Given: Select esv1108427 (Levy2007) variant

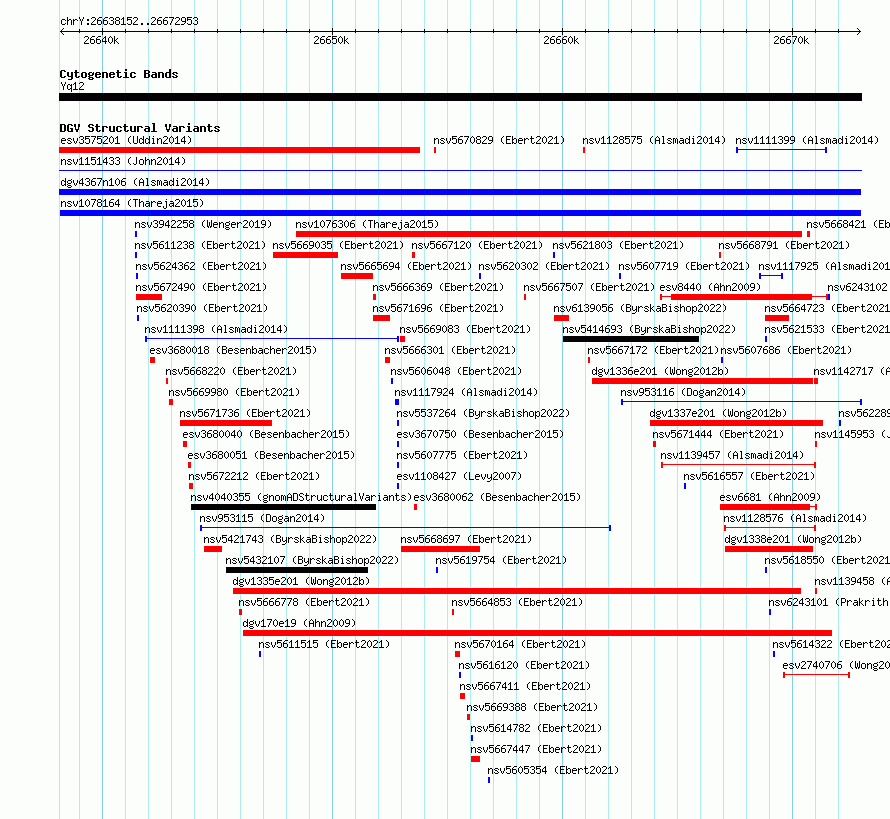Looking at the screenshot, I should pos(459,476).
